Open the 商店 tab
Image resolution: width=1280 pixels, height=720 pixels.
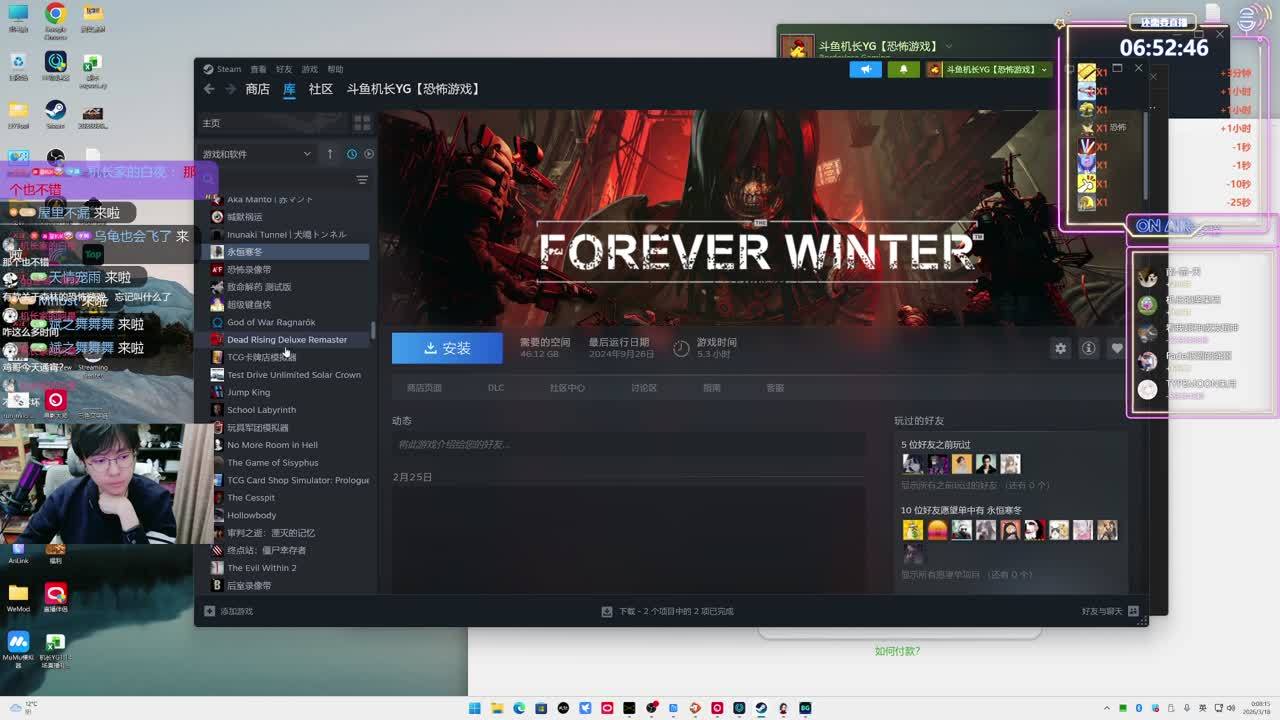[257, 89]
